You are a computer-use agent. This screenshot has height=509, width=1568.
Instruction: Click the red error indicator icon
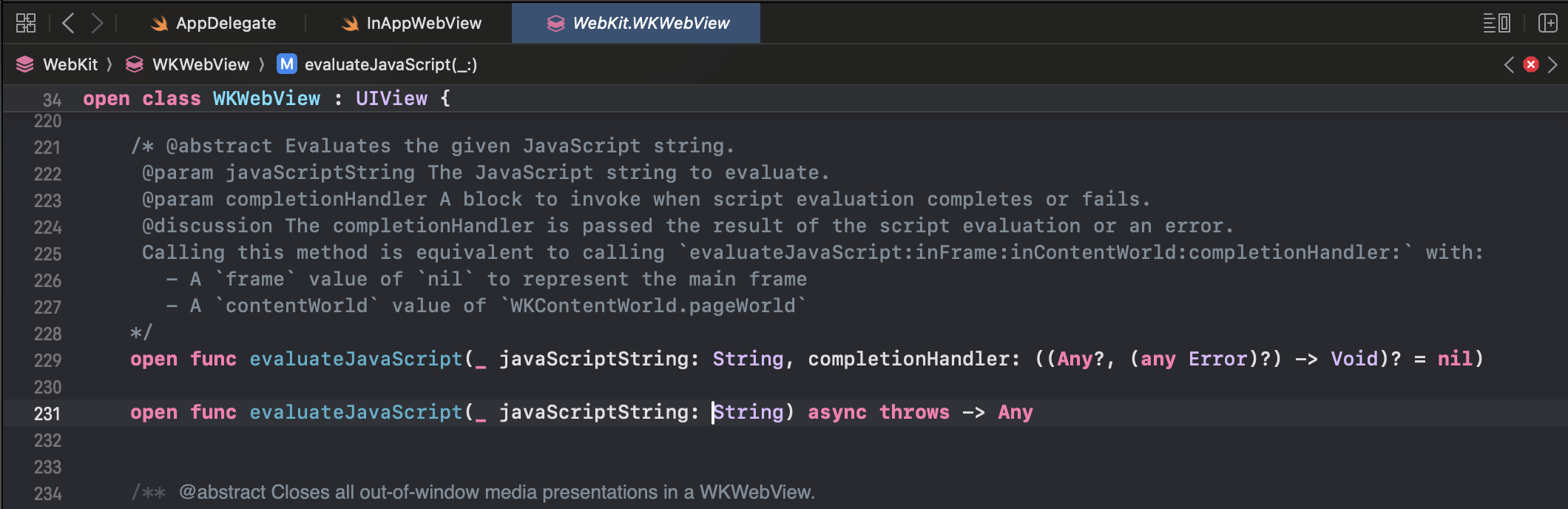click(x=1531, y=64)
